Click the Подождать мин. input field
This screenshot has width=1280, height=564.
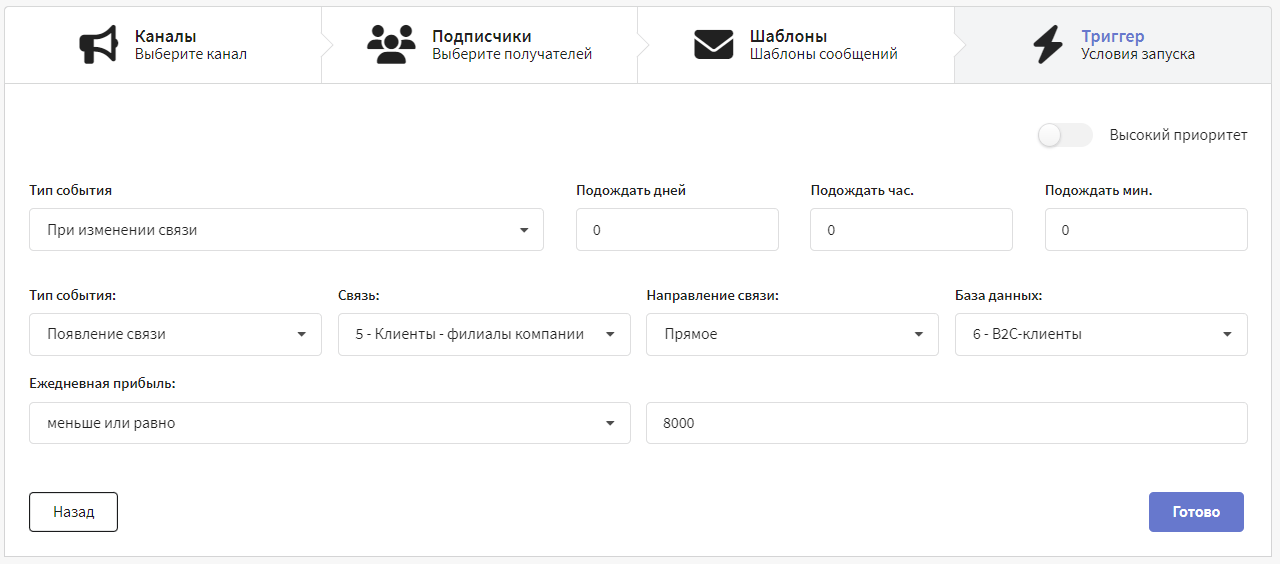tap(1146, 230)
